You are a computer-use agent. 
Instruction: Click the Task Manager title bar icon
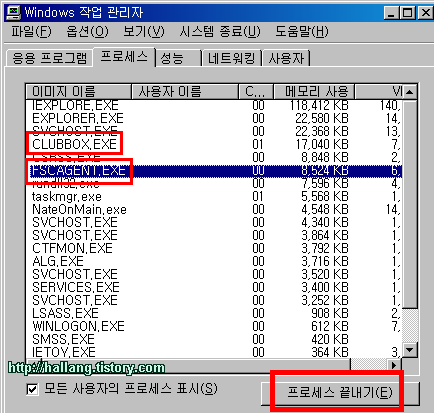14,13
